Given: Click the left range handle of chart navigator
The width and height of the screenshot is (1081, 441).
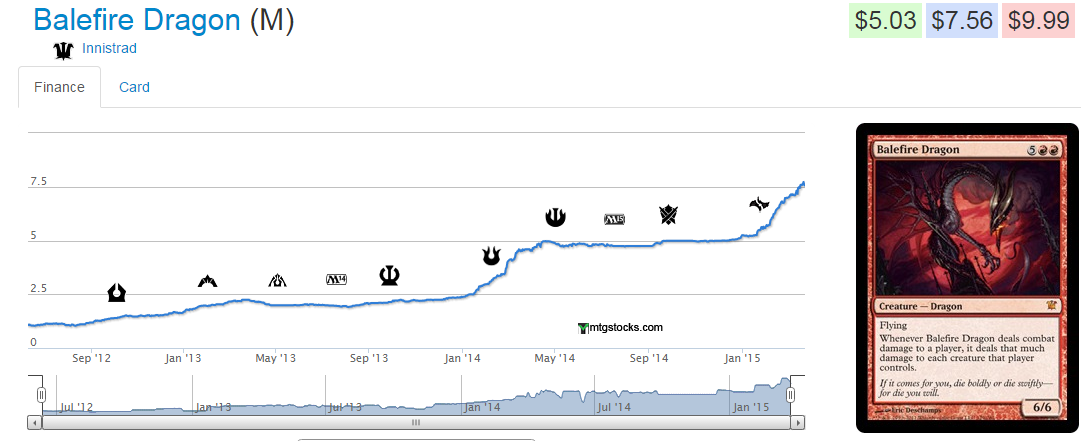Looking at the screenshot, I should click(x=41, y=395).
